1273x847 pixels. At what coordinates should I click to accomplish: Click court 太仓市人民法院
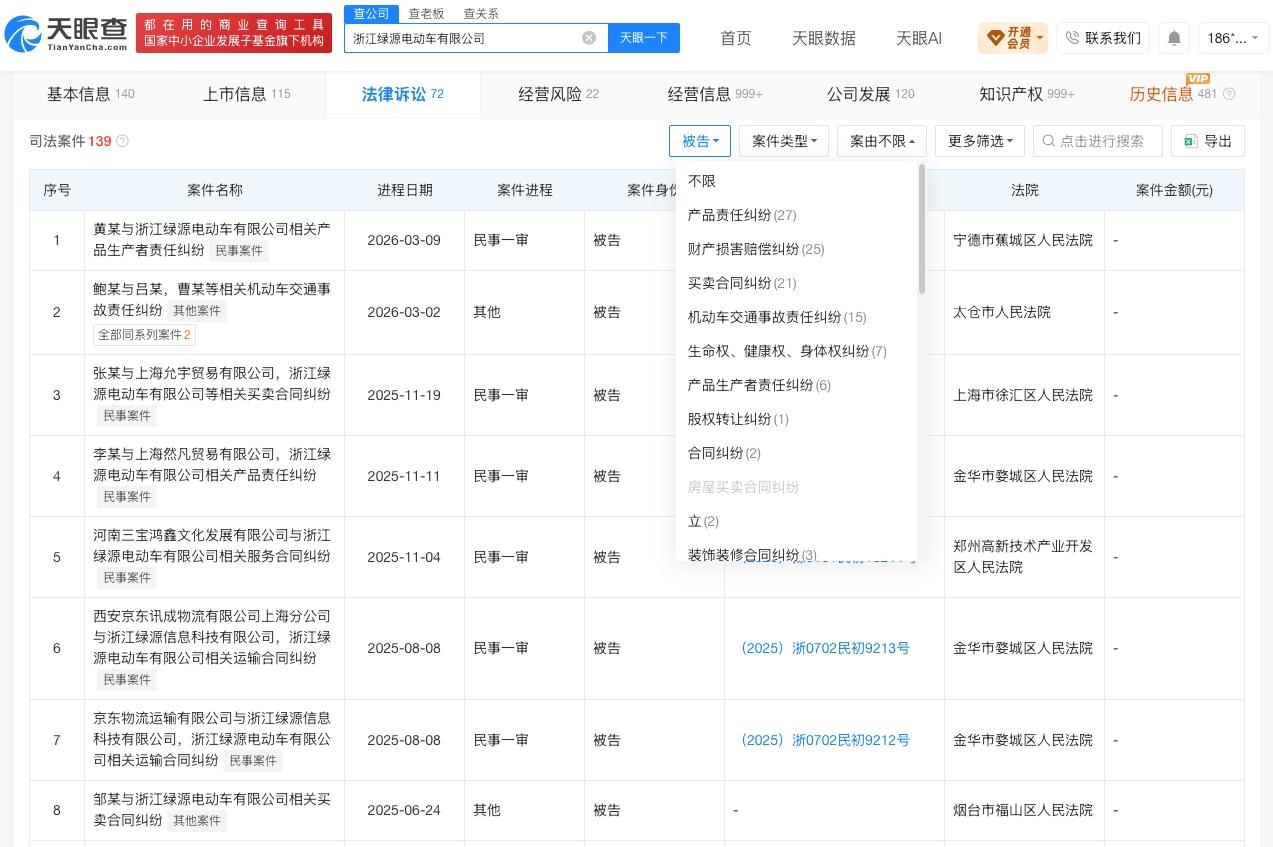[x=1002, y=312]
